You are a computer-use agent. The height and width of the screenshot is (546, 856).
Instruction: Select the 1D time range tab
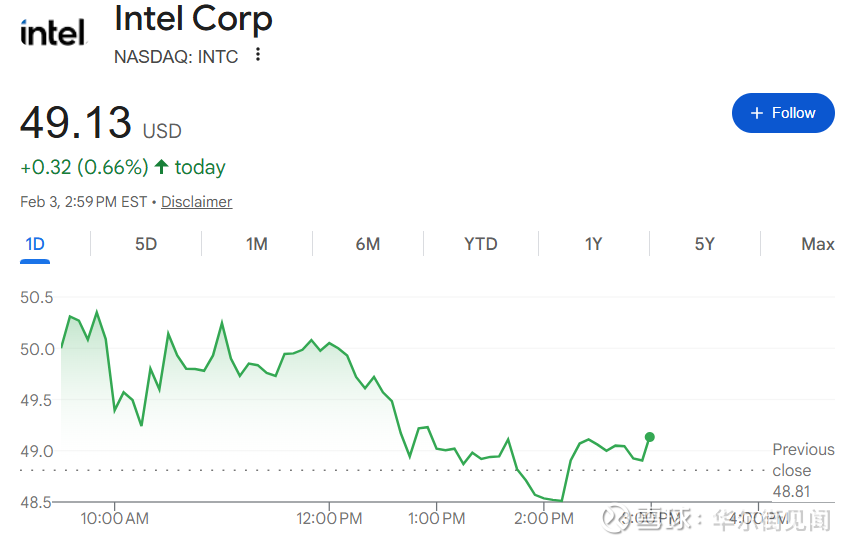click(x=35, y=244)
